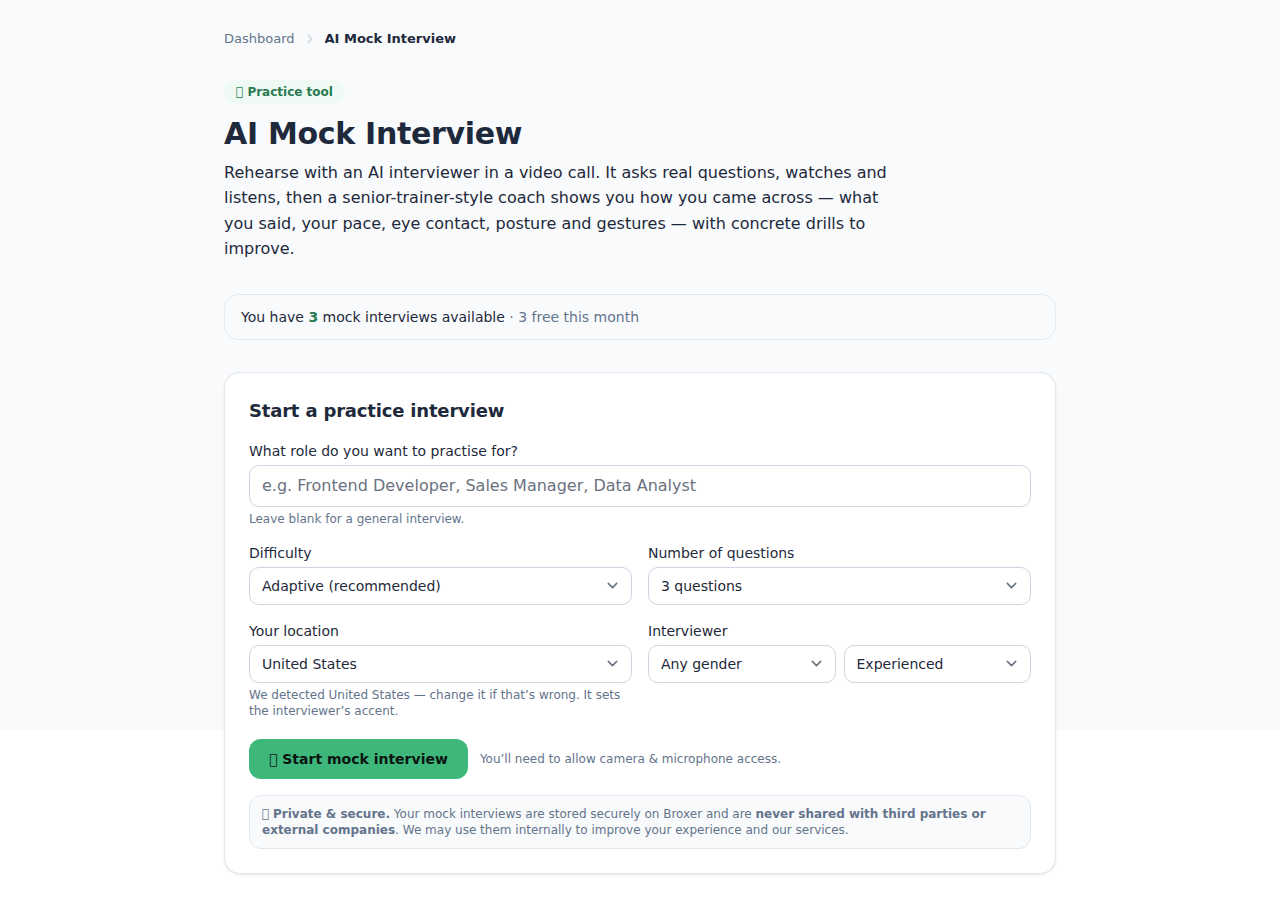
Task: Open the Experienced interviewer dropdown
Action: tap(937, 664)
